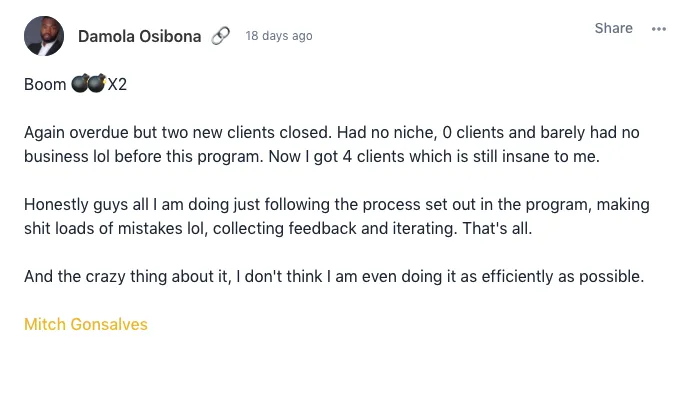Click the second bomb emoji with spark

[x=97, y=83]
